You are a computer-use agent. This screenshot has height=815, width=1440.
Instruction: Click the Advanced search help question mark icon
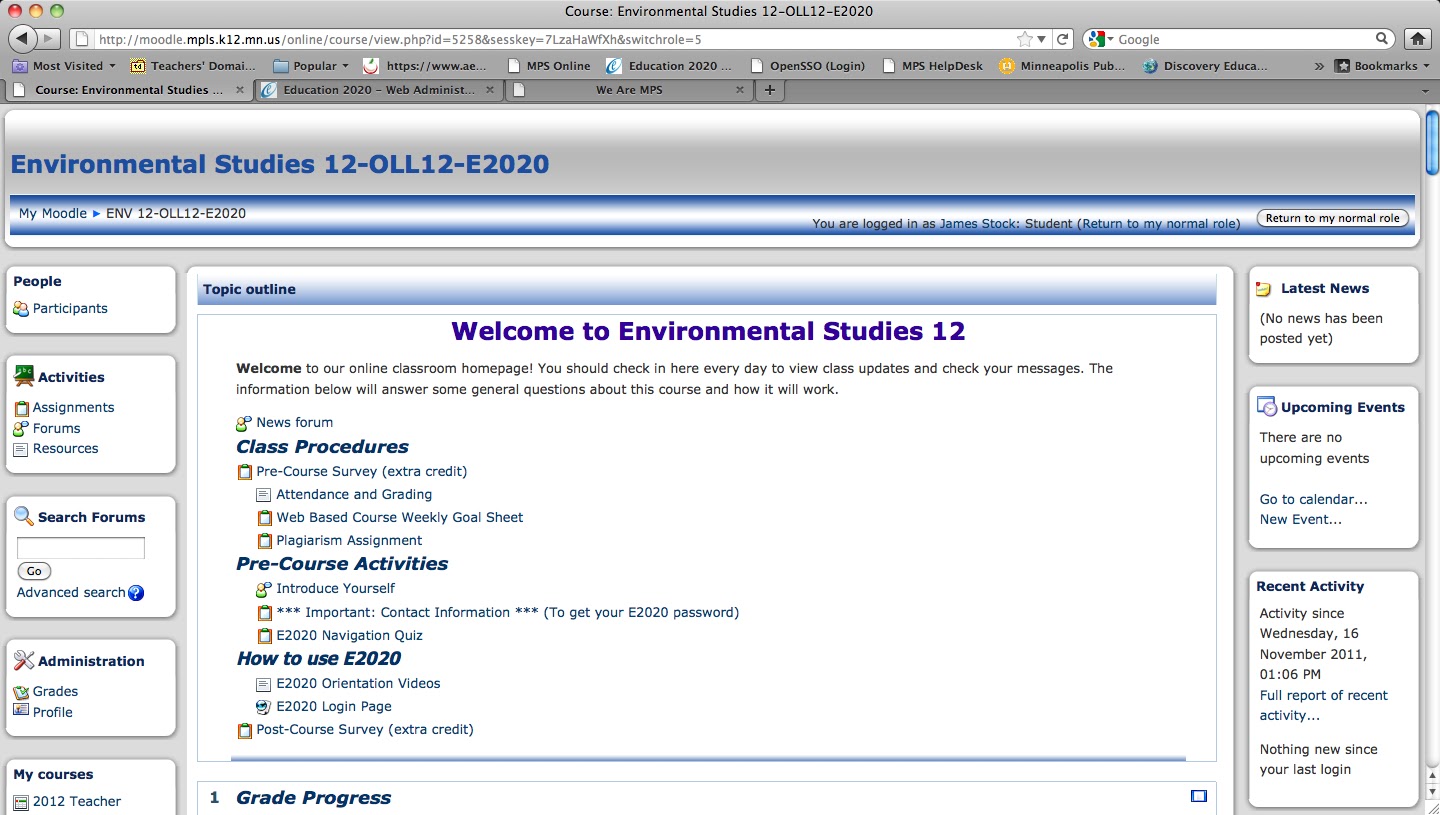(x=135, y=592)
